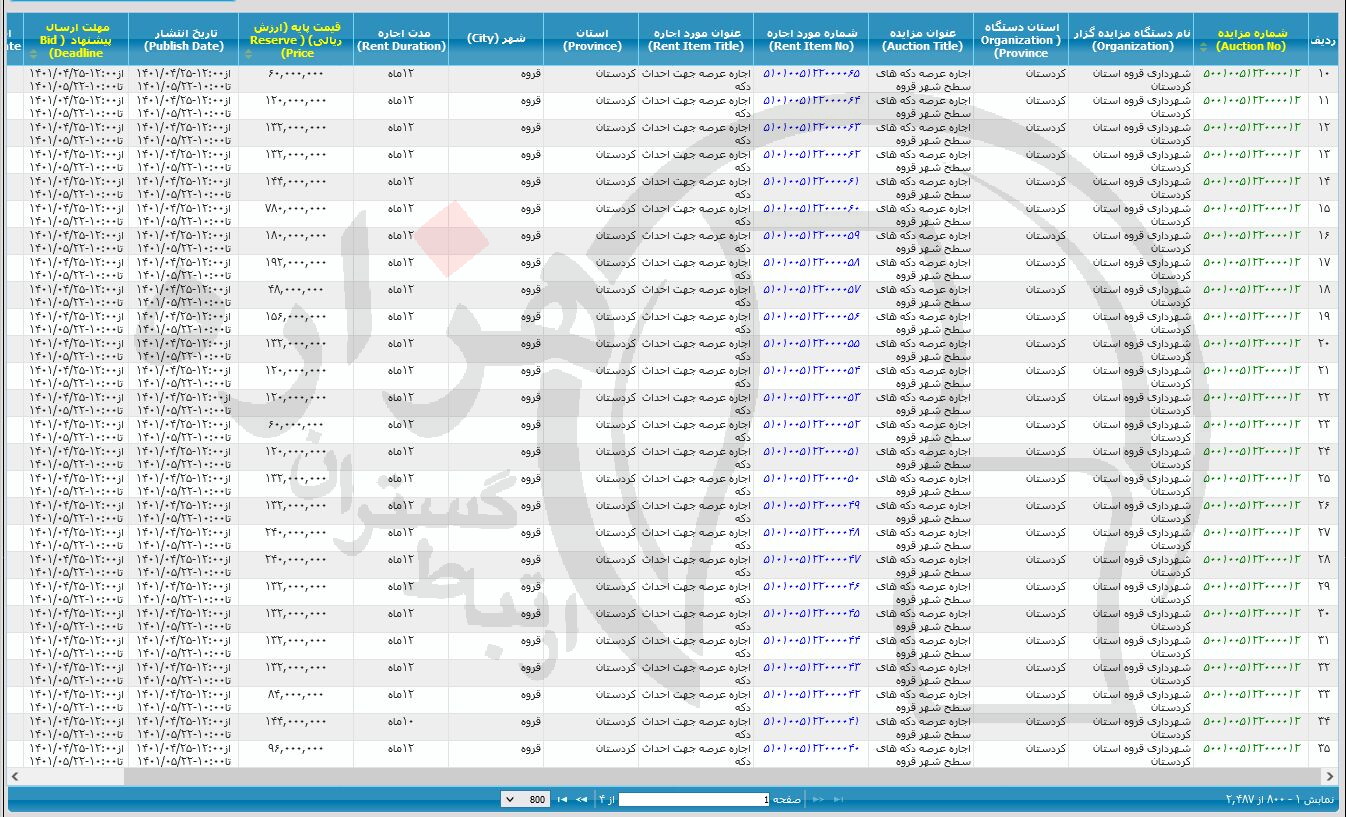Image resolution: width=1346 pixels, height=817 pixels.
Task: Open rent item link ending in ۶۳
Action: click(x=811, y=127)
